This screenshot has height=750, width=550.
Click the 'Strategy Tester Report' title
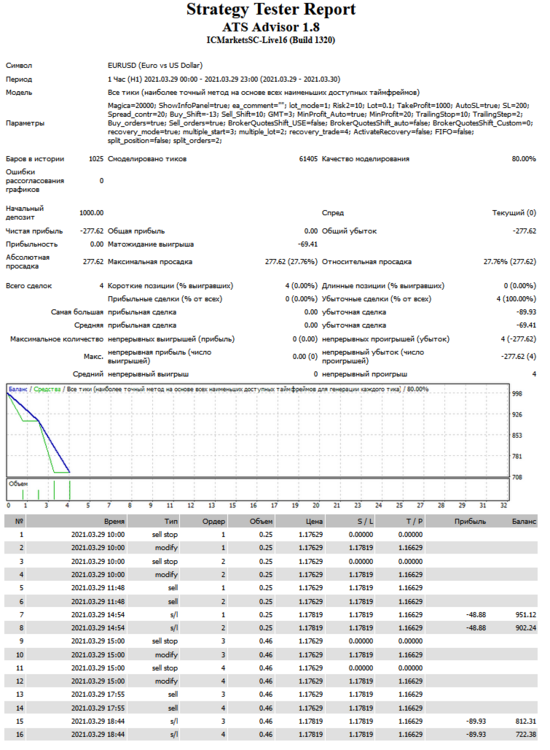pyautogui.click(x=271, y=9)
